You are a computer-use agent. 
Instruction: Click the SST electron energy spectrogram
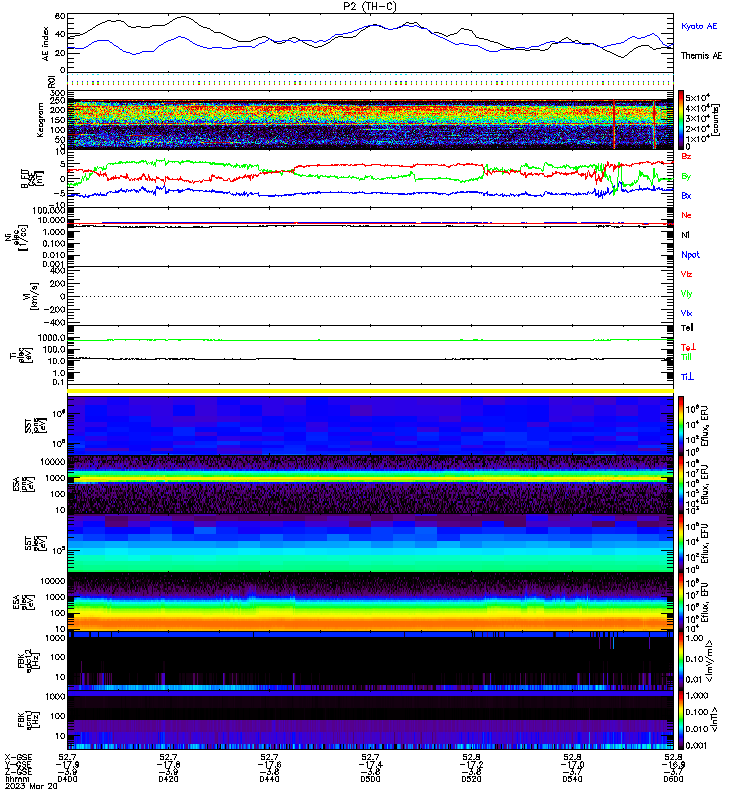(370, 543)
